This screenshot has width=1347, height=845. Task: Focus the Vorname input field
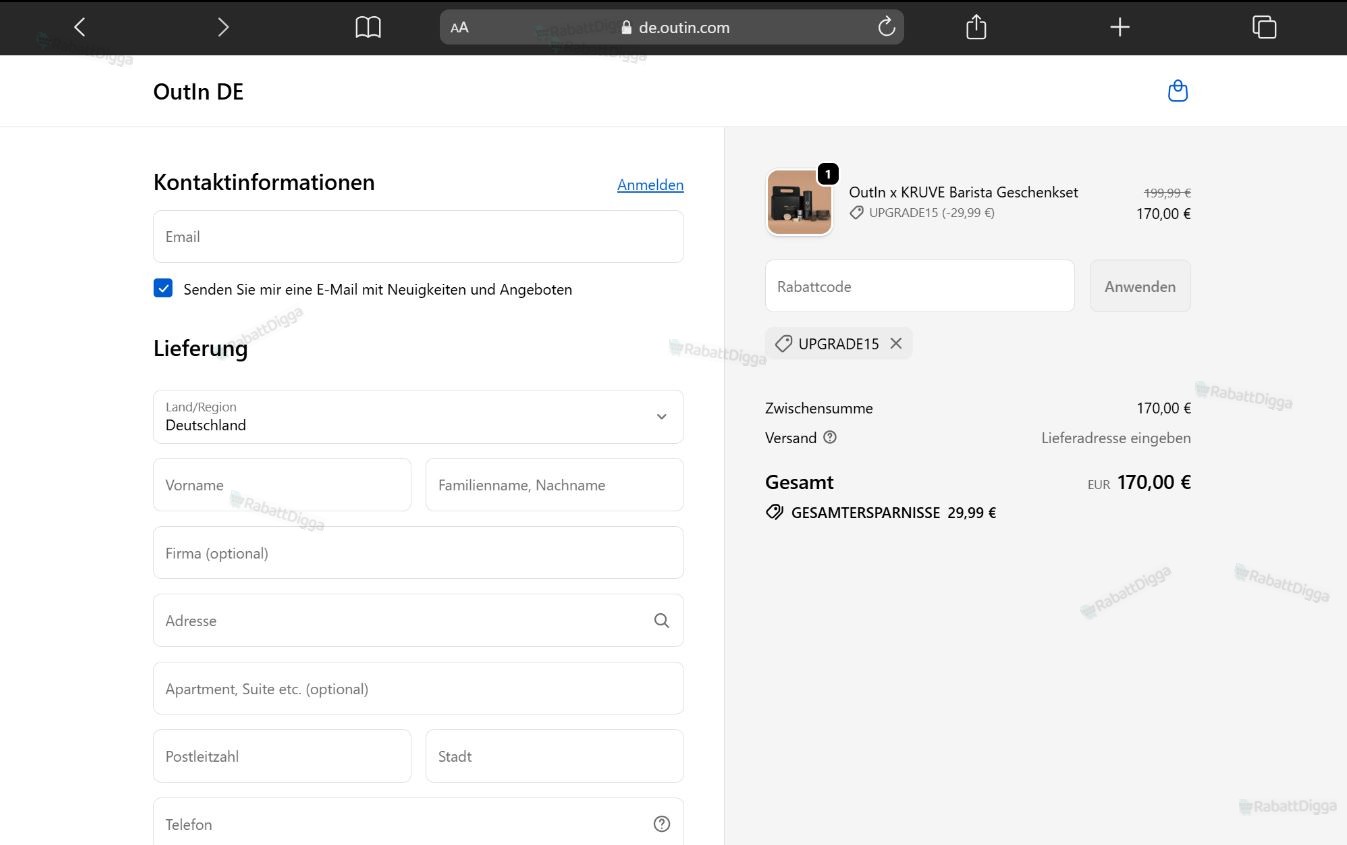tap(282, 485)
